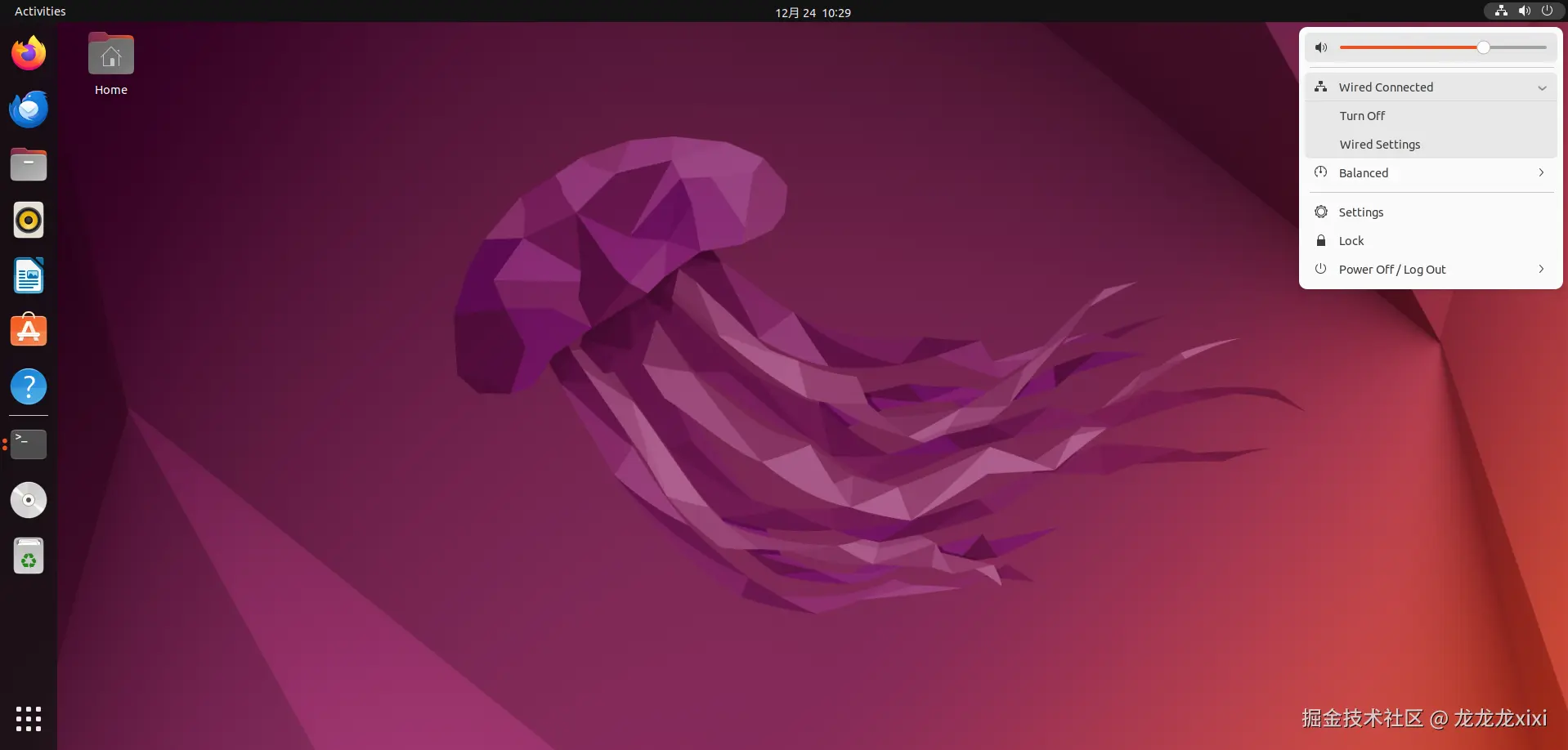Launch Firefox from the dock
The width and height of the screenshot is (1568, 750).
29,54
